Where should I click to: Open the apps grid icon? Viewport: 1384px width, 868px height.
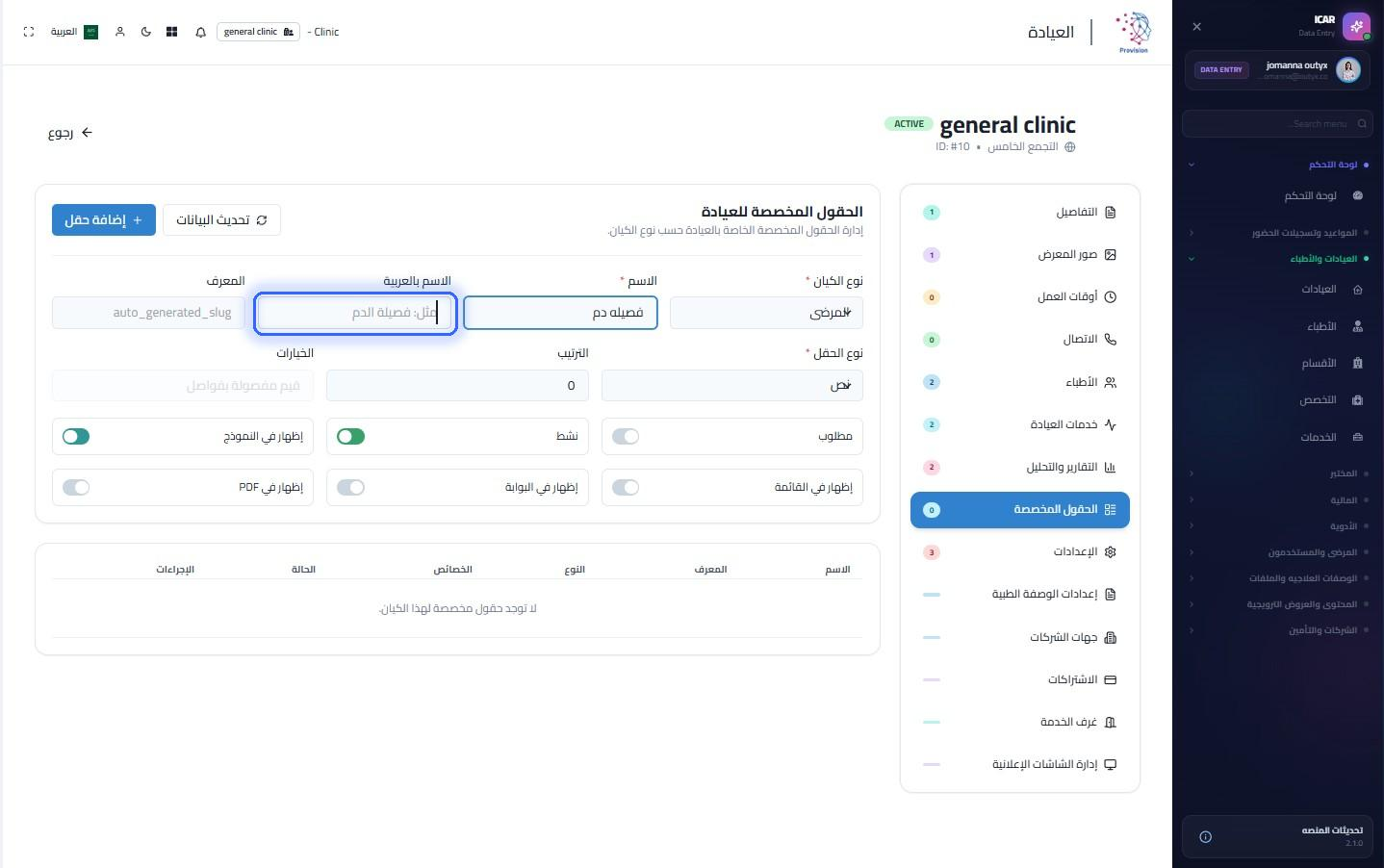coord(171,32)
